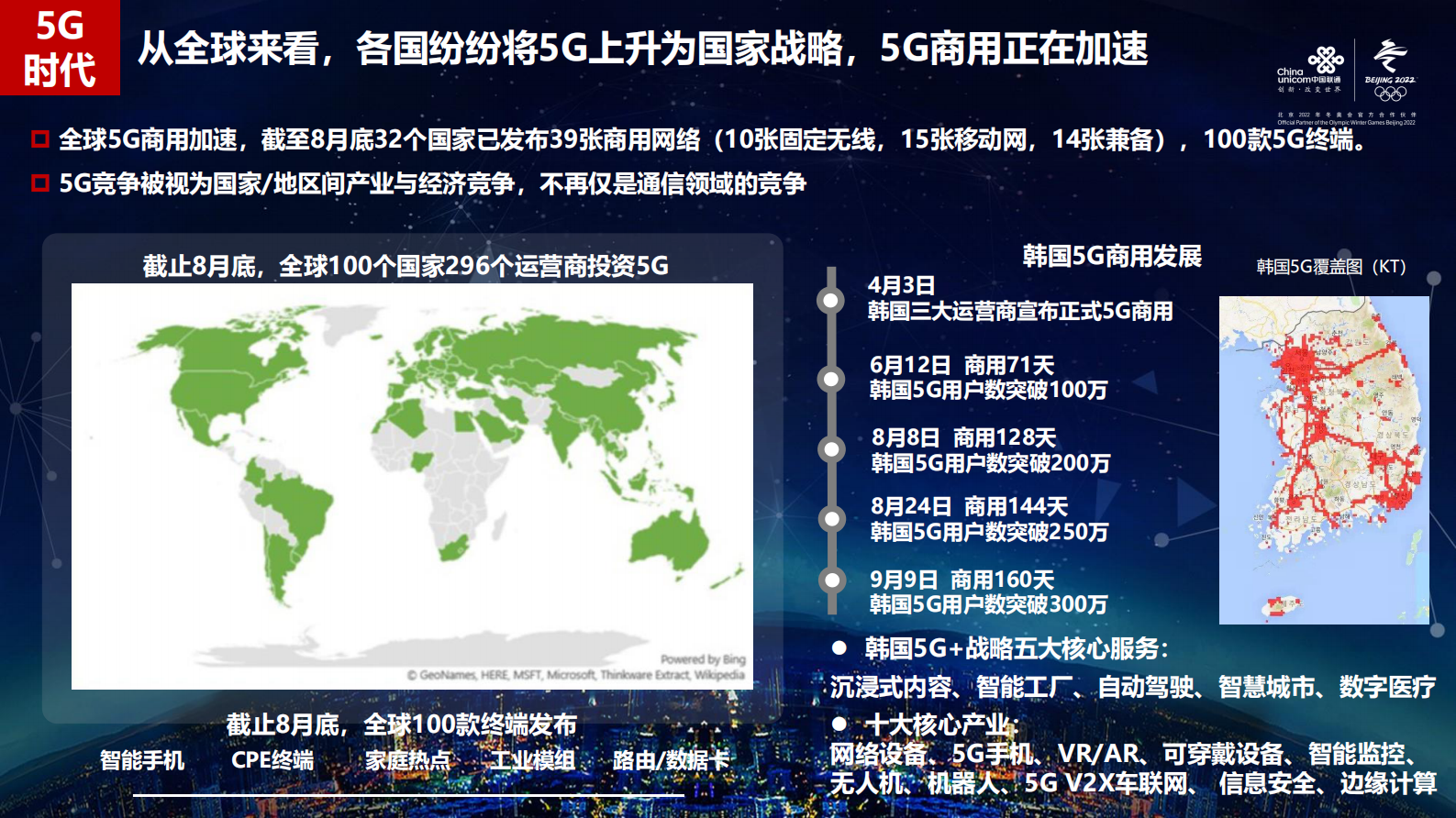Click the line "韩国5G用户数突破100万"
The image size is (1456, 818).
[x=988, y=390]
